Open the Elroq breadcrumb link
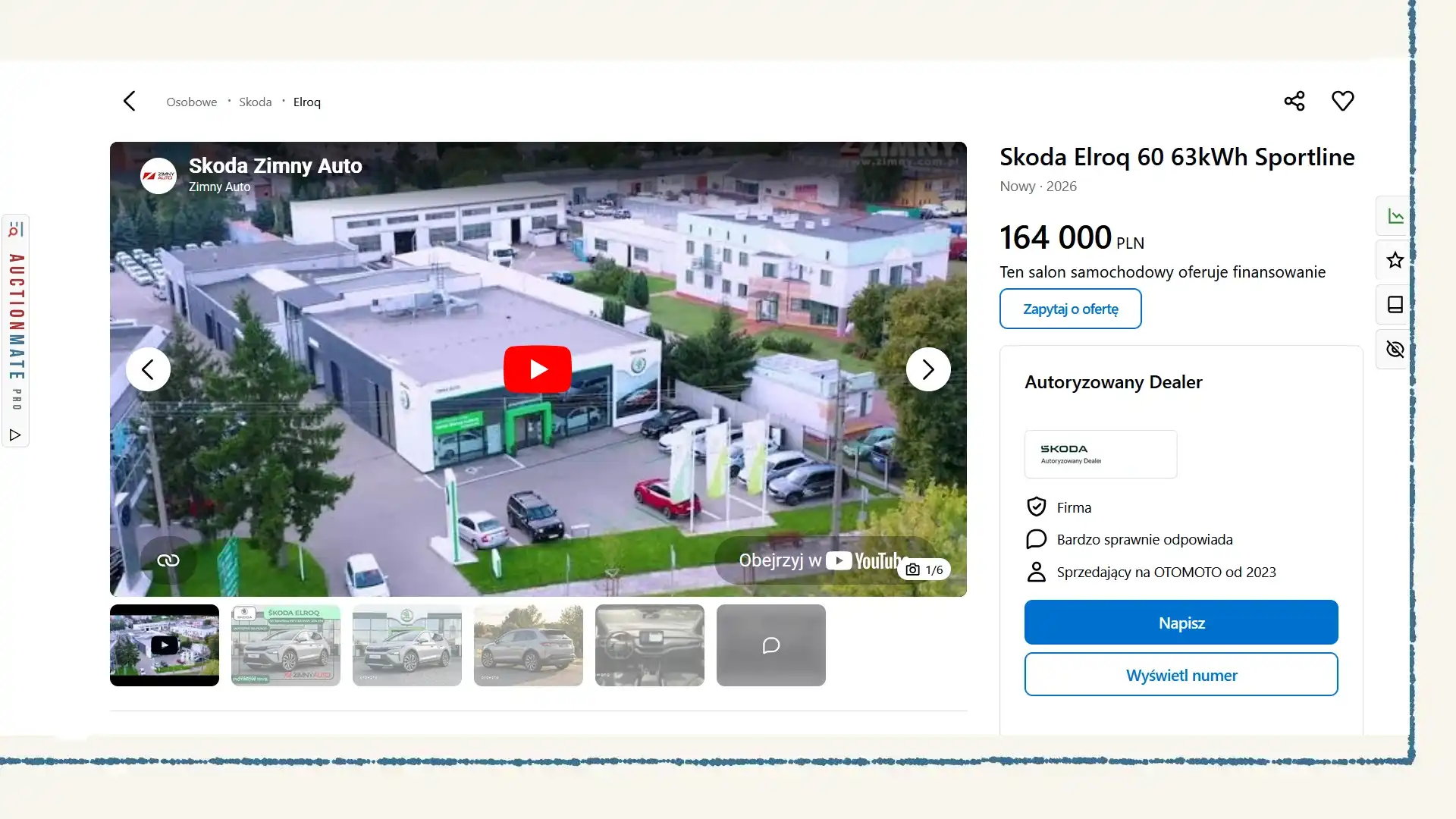 point(306,102)
